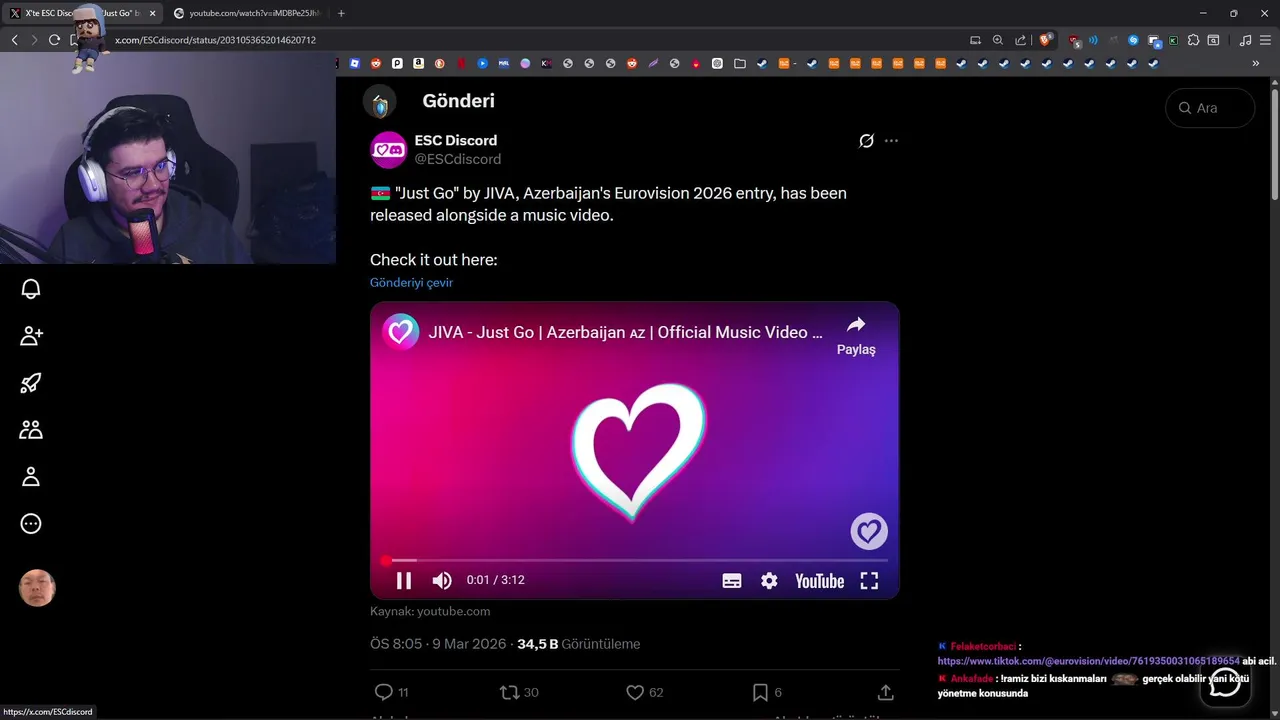Open the JIVA - Just Go video title link
The image size is (1280, 720).
click(626, 332)
